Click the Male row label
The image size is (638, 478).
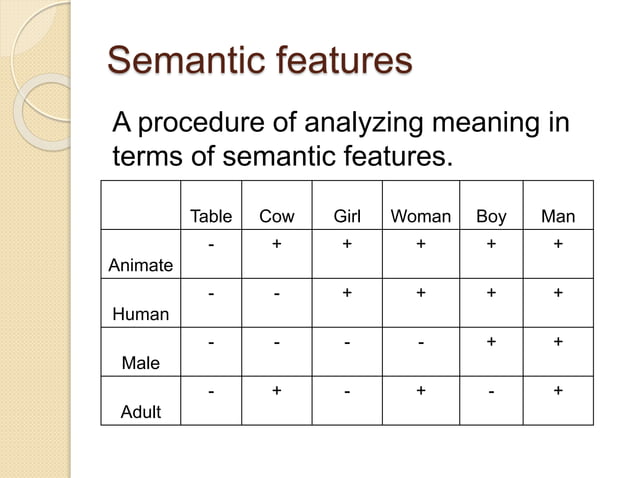pos(141,363)
